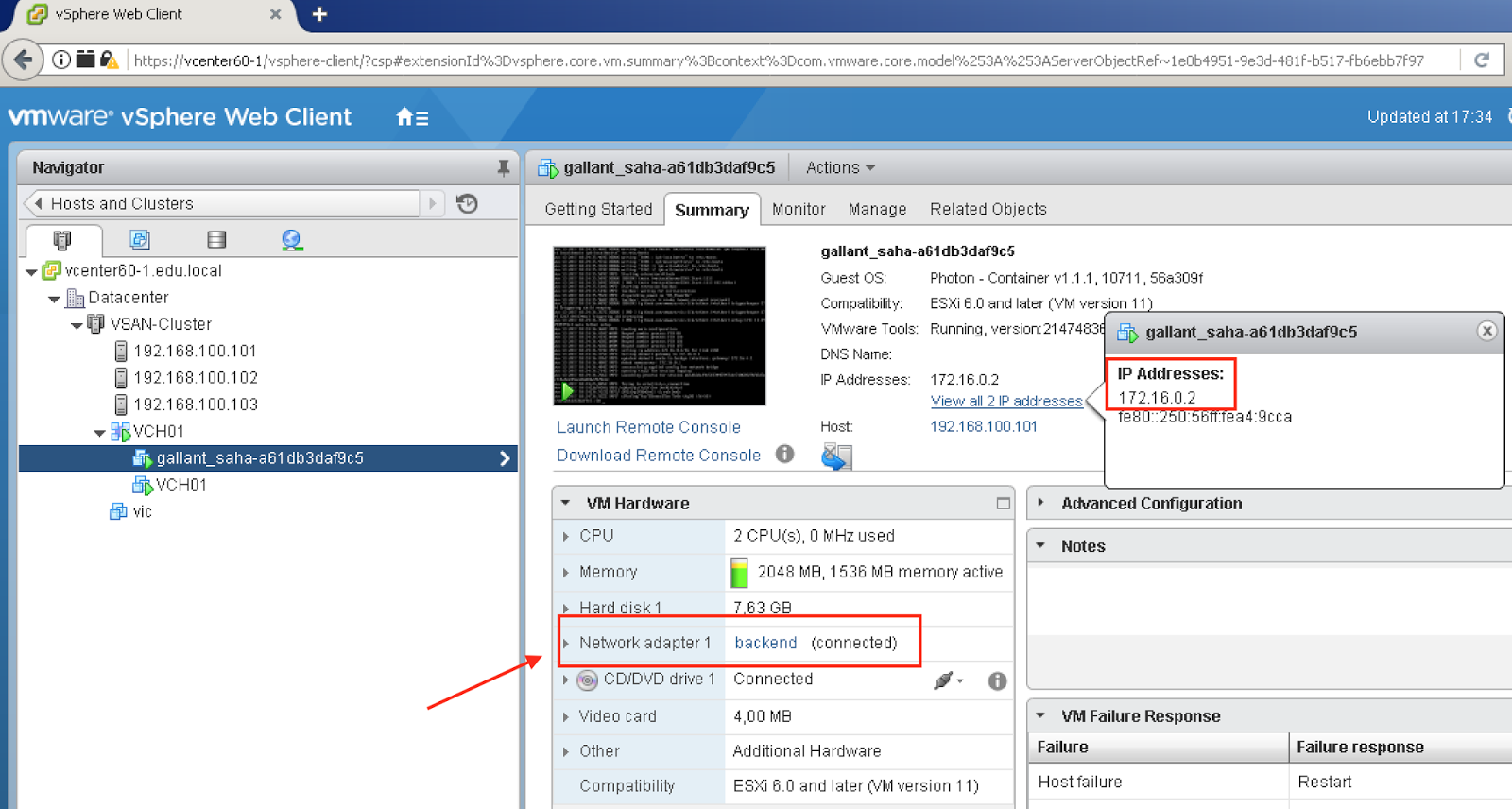Switch to Hosts and Clusters inventory icon tab
This screenshot has height=809, width=1512.
click(62, 240)
